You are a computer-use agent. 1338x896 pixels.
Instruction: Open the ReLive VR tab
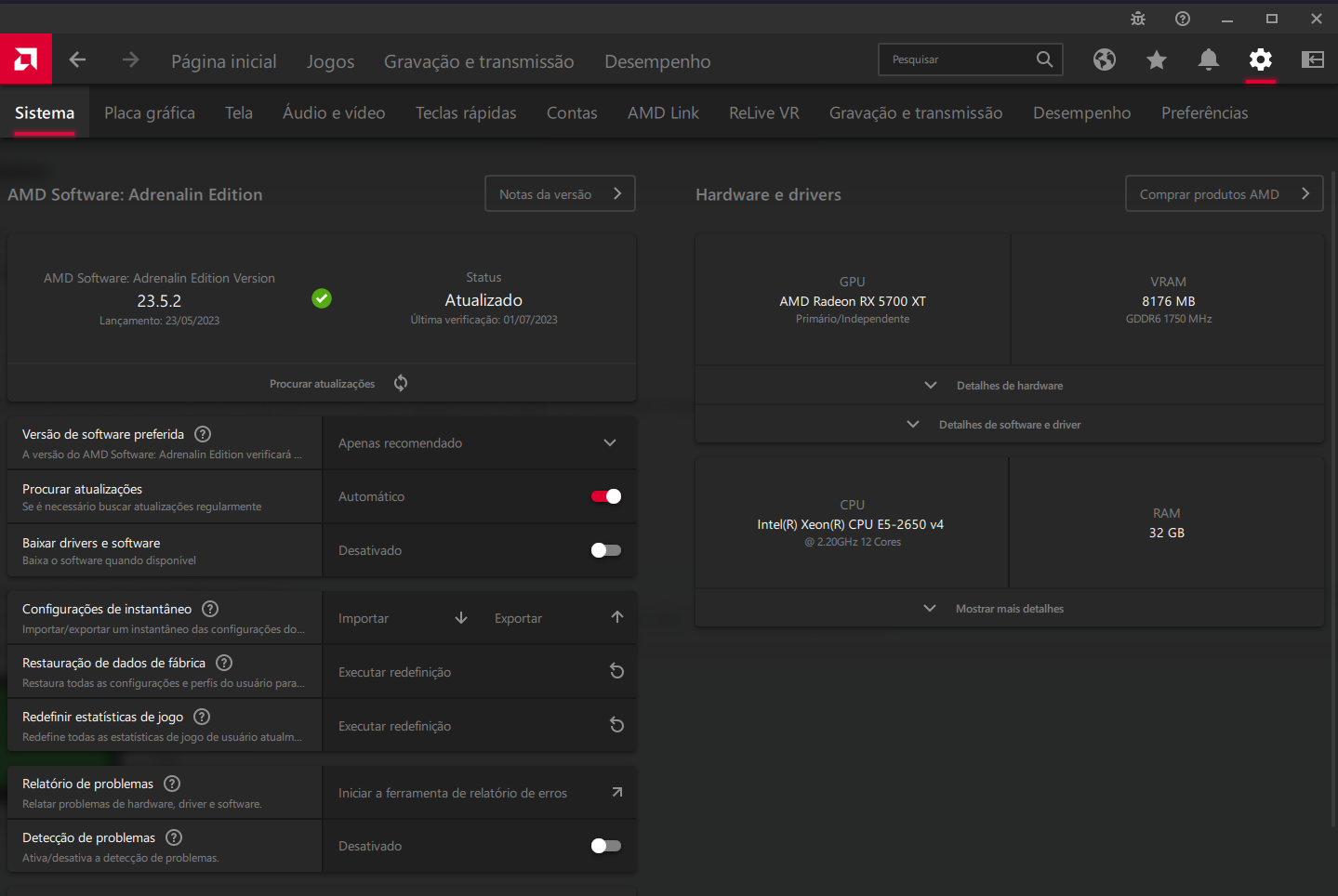[764, 112]
